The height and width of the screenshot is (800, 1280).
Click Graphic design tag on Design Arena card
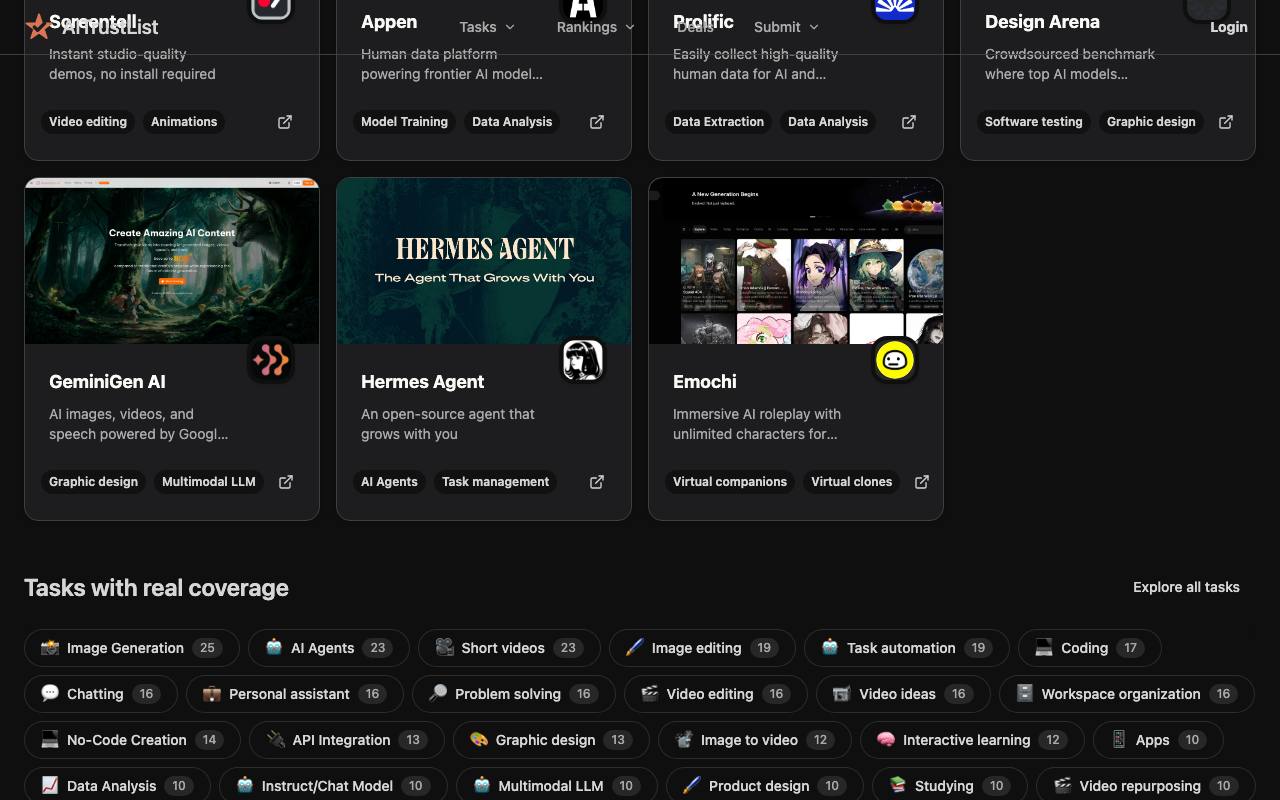[x=1151, y=122]
